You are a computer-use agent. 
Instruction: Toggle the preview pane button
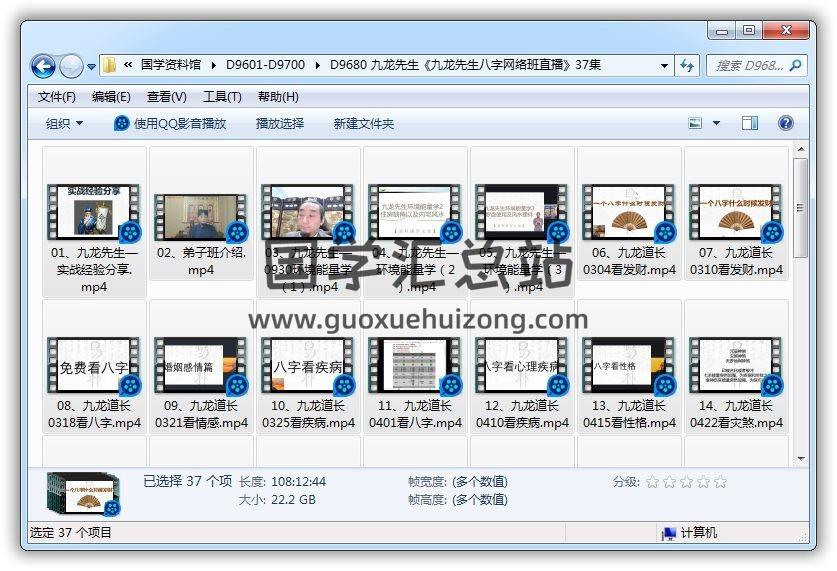pyautogui.click(x=749, y=123)
